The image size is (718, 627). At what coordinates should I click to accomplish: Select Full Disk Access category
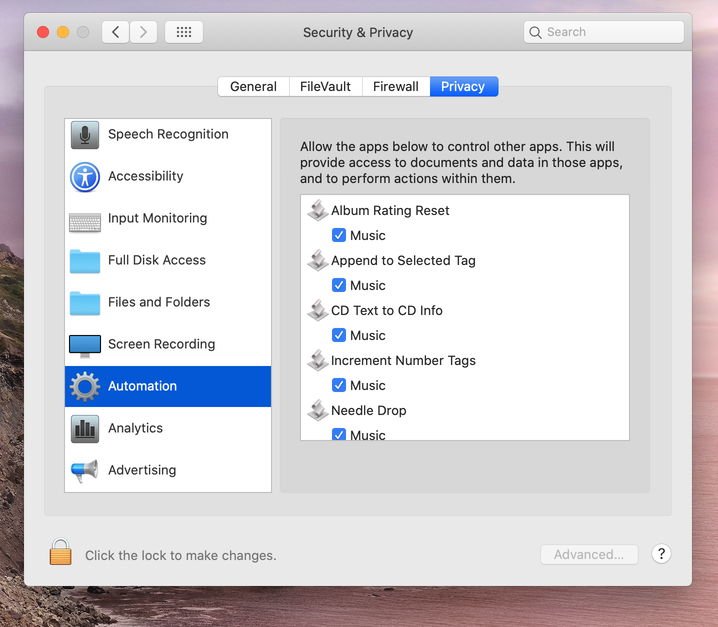[x=168, y=261]
